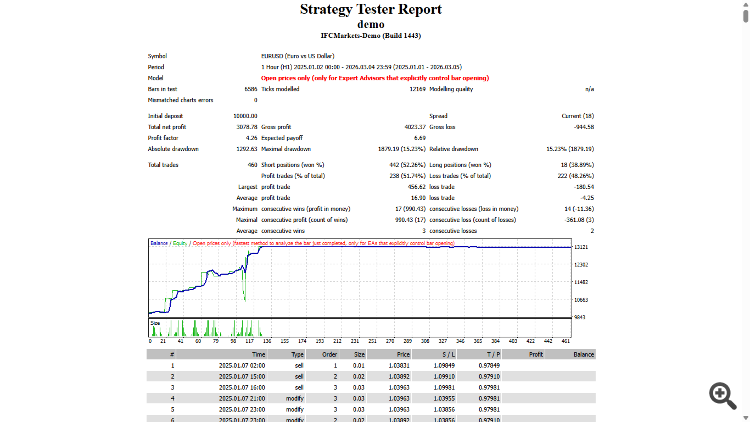Viewport: 750px width, 422px height.
Task: Click the 'Strategy Tester Report' title
Action: point(371,9)
